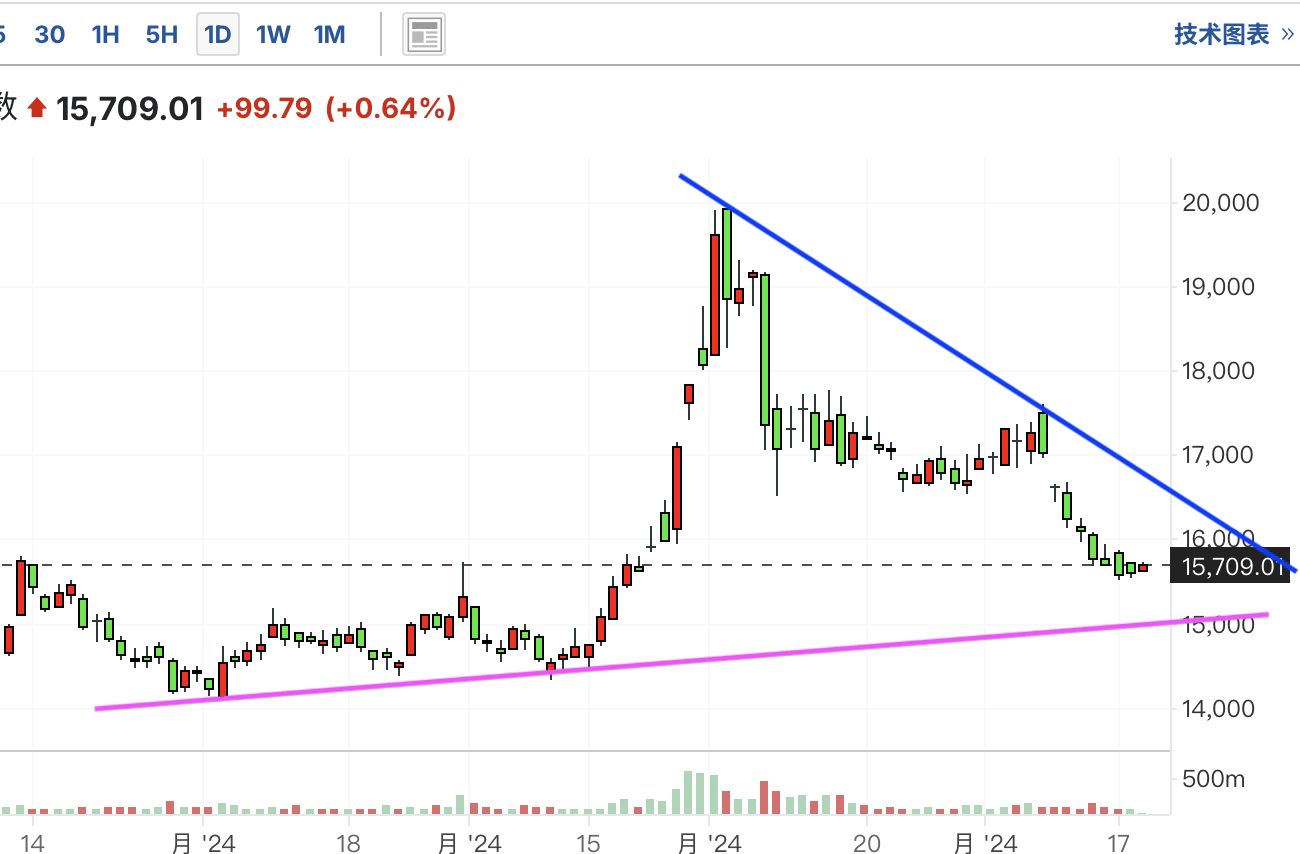Click the date label 20 on the time axis

pyautogui.click(x=866, y=844)
